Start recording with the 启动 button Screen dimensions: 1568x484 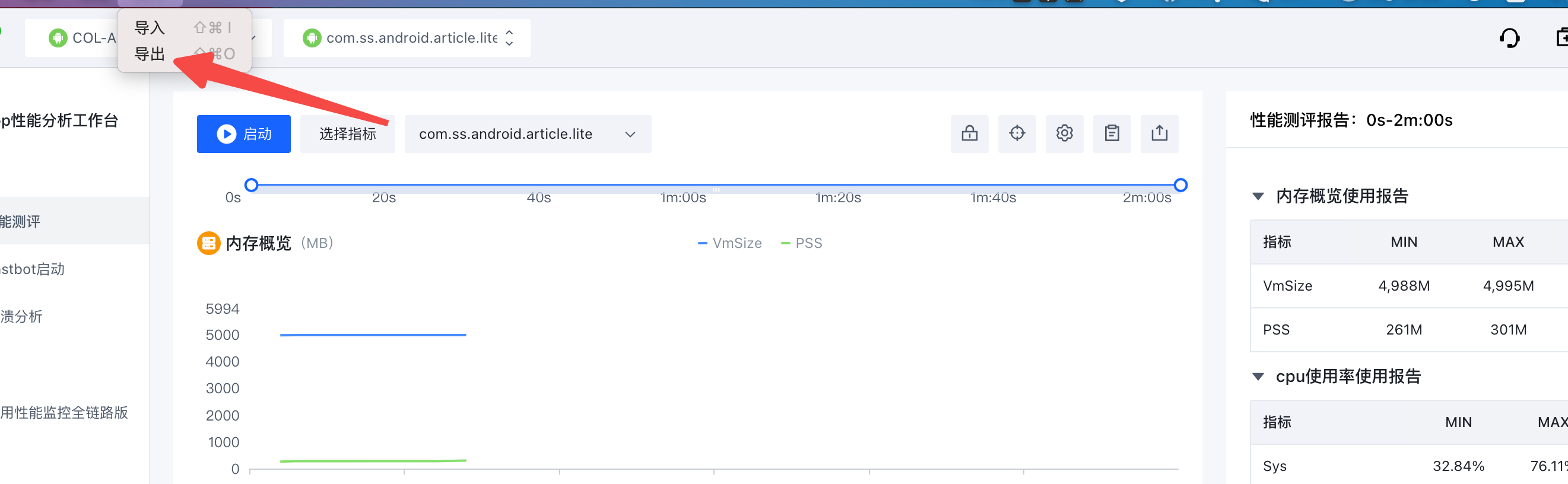click(x=243, y=134)
